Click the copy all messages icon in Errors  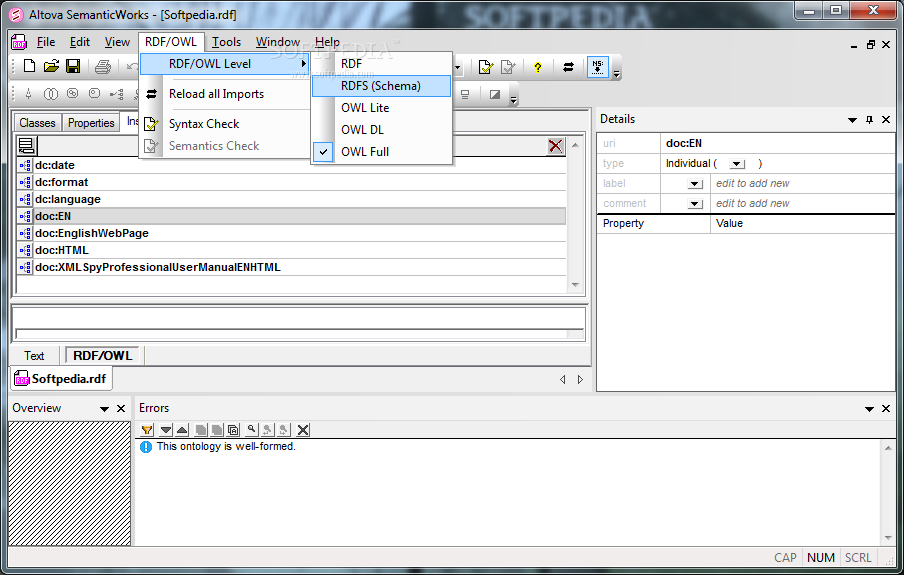coord(233,430)
